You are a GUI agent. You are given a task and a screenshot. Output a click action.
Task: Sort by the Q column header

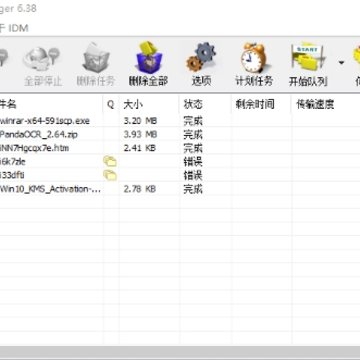tap(111, 104)
